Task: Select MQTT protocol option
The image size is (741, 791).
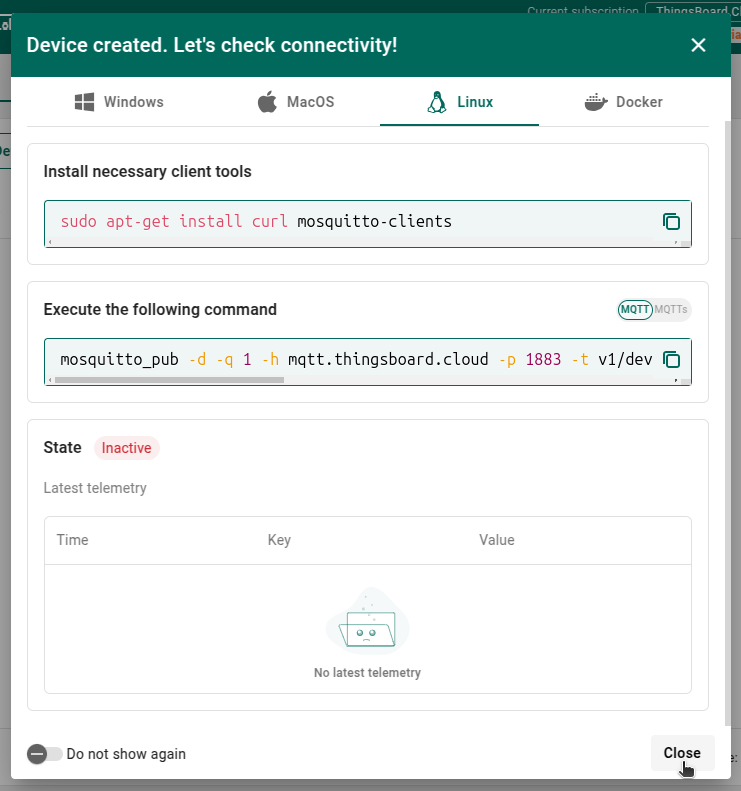Action: click(635, 310)
